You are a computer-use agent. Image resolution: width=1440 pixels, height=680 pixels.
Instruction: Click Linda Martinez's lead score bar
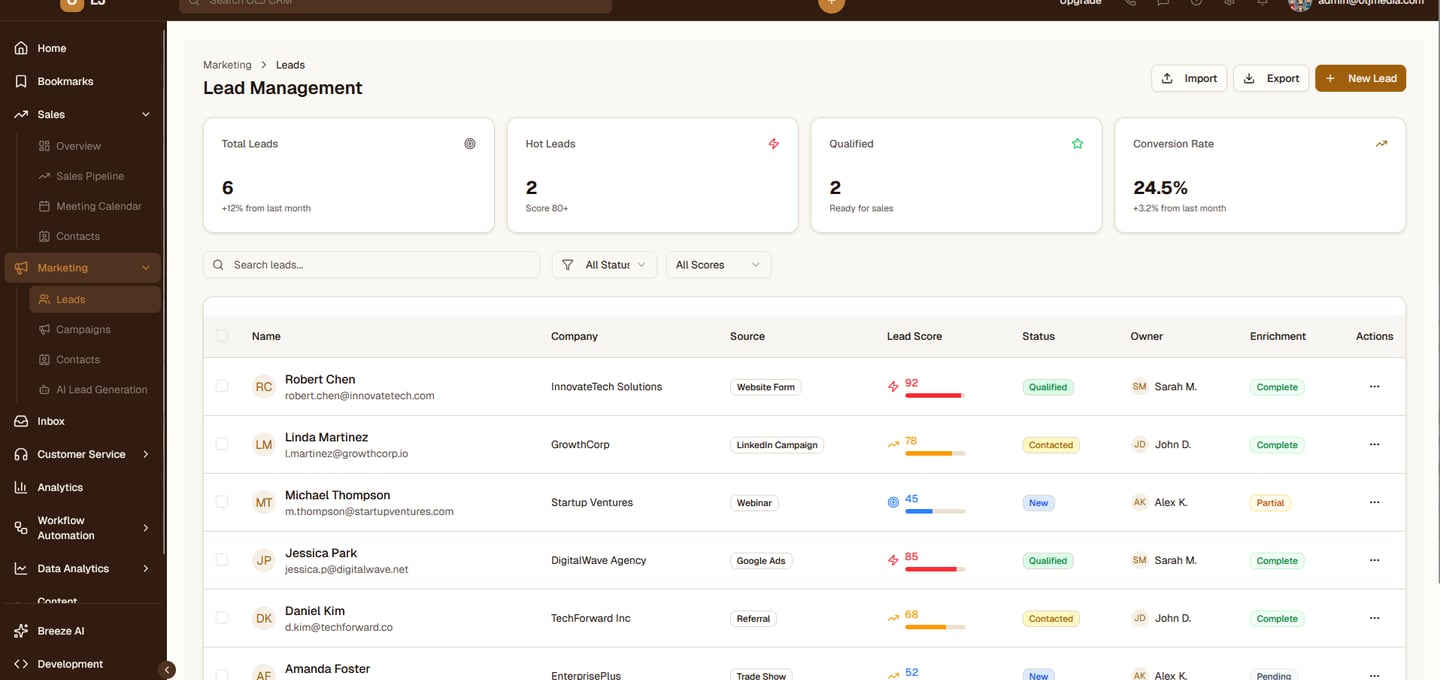coord(935,454)
